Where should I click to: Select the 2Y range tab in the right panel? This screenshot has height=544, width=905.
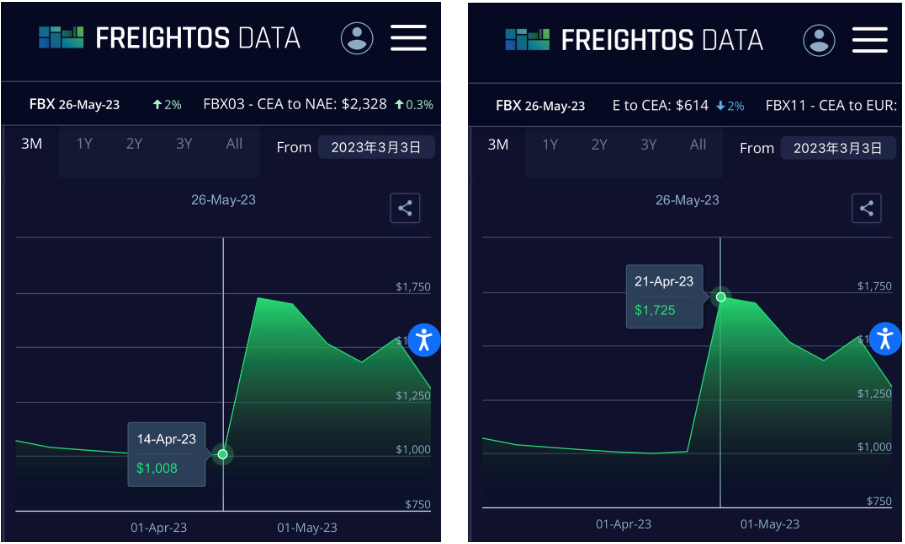[599, 145]
